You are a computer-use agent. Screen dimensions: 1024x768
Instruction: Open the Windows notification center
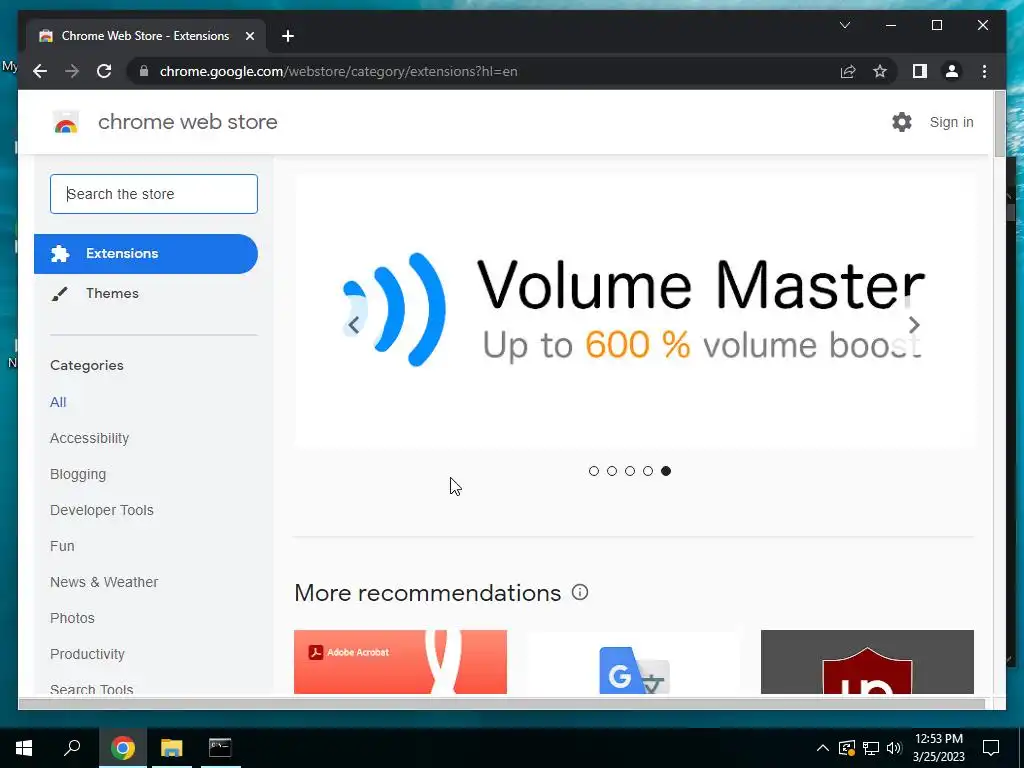point(991,748)
